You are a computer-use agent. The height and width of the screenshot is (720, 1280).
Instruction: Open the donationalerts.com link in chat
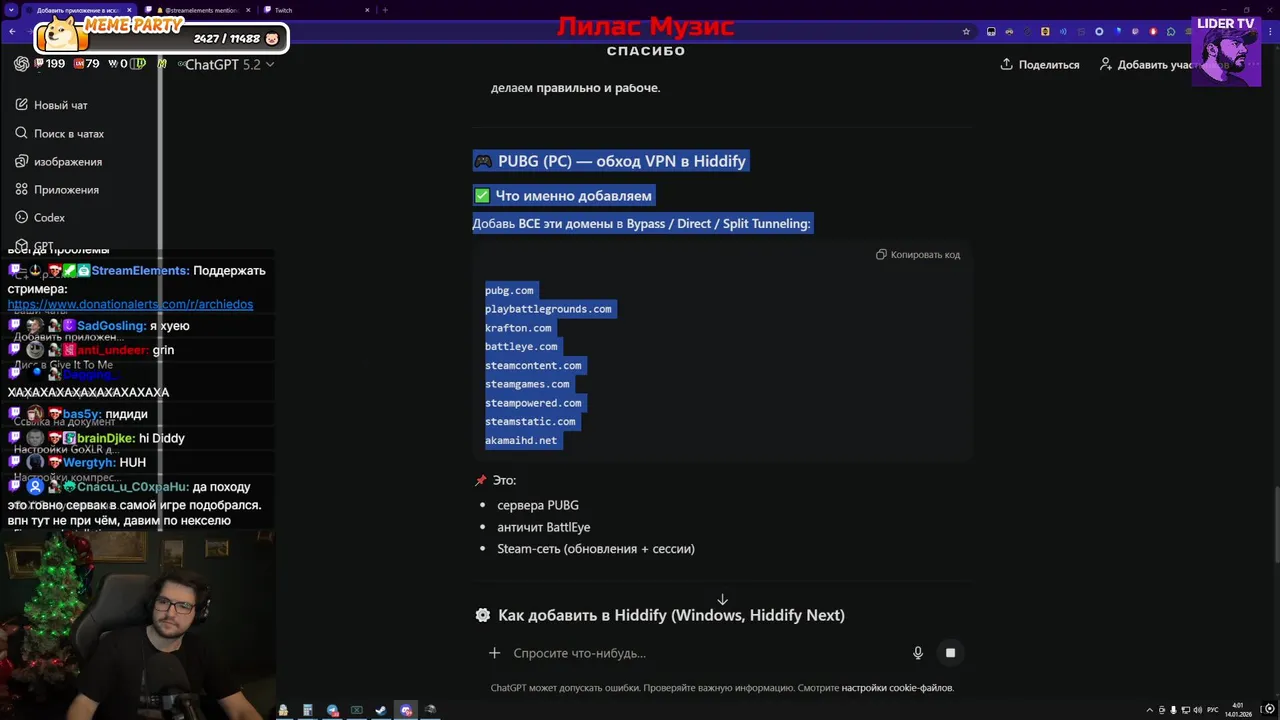coord(130,304)
